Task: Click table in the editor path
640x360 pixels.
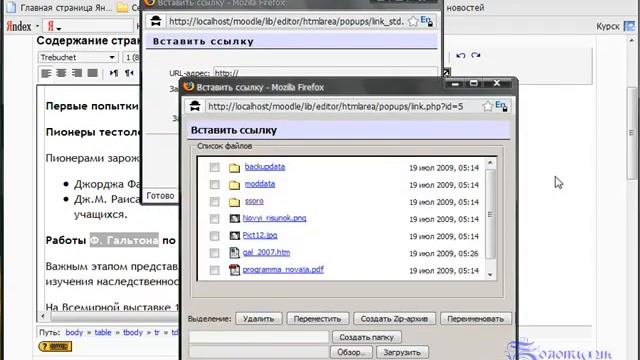Action: pos(103,332)
